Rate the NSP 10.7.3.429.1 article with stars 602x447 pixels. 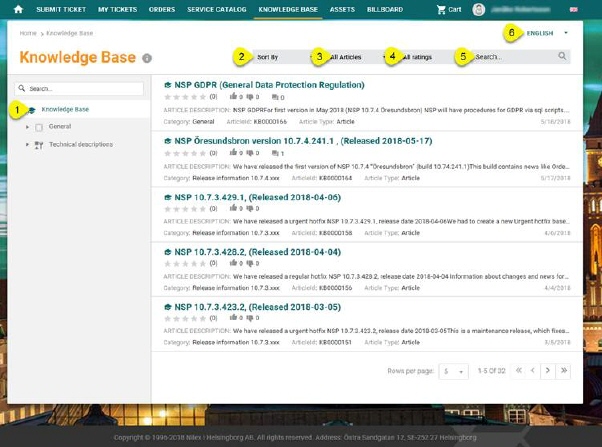click(x=184, y=209)
